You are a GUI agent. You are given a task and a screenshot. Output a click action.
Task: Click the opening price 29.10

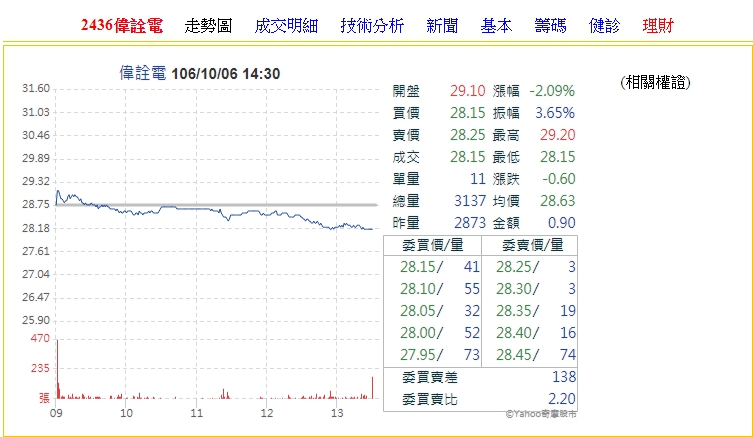[467, 91]
